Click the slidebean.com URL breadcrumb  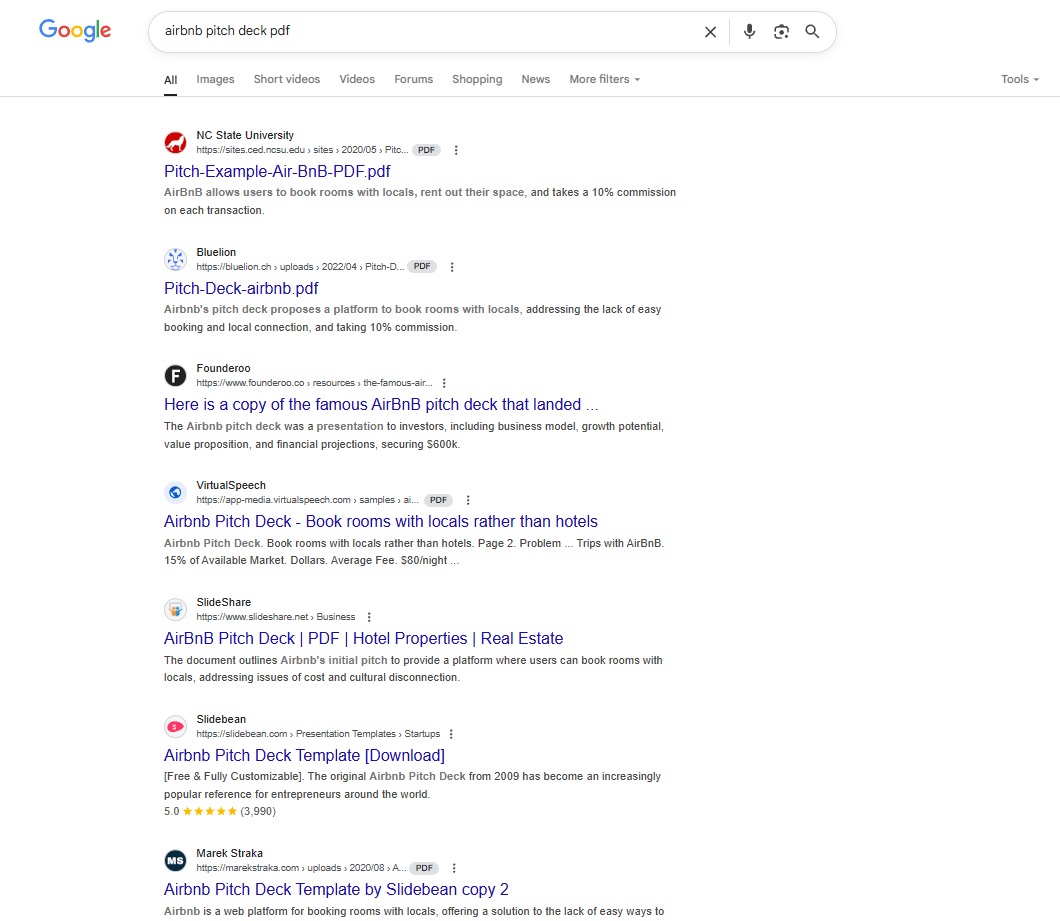pos(318,734)
